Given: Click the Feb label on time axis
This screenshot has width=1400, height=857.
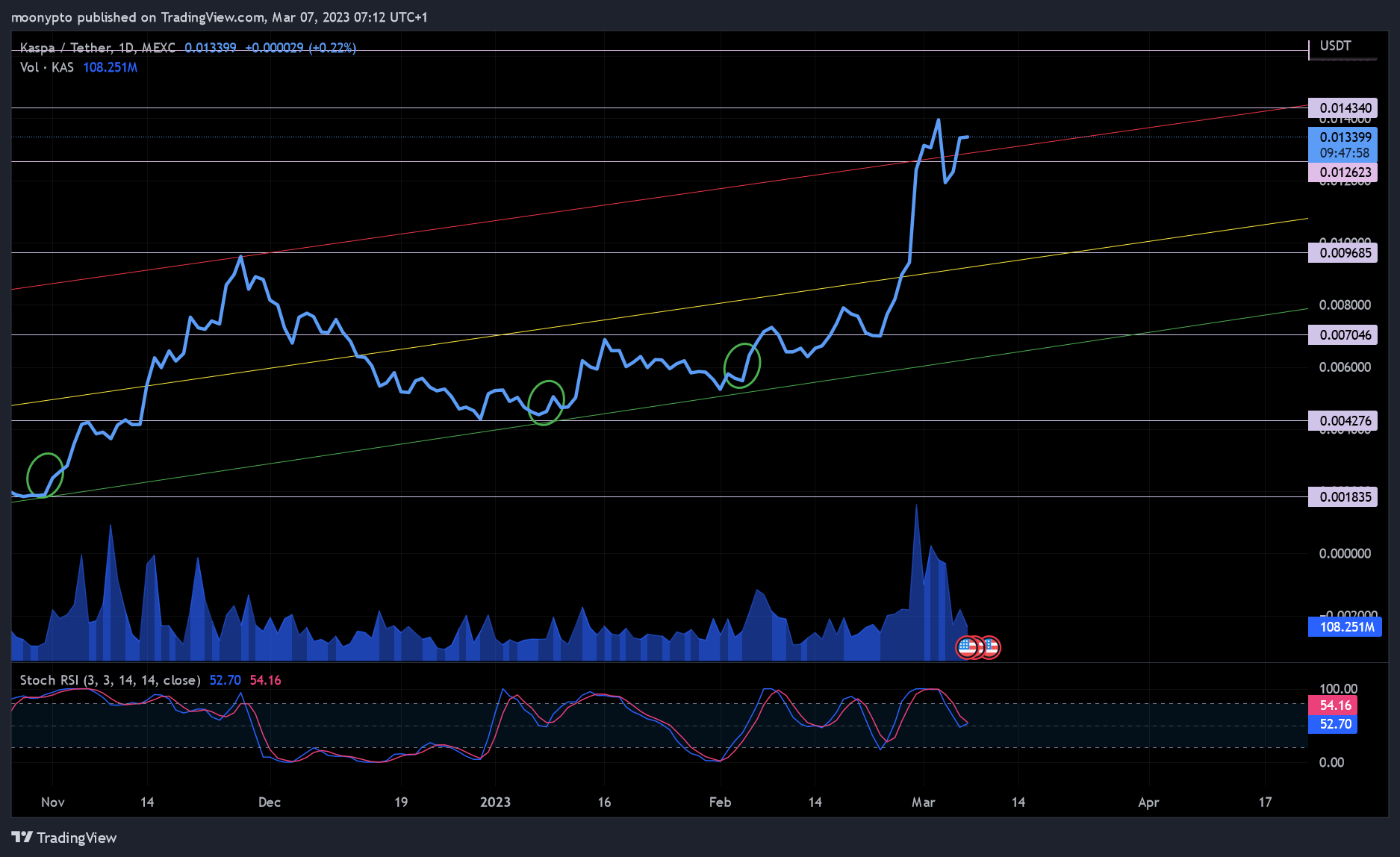Looking at the screenshot, I should 720,803.
